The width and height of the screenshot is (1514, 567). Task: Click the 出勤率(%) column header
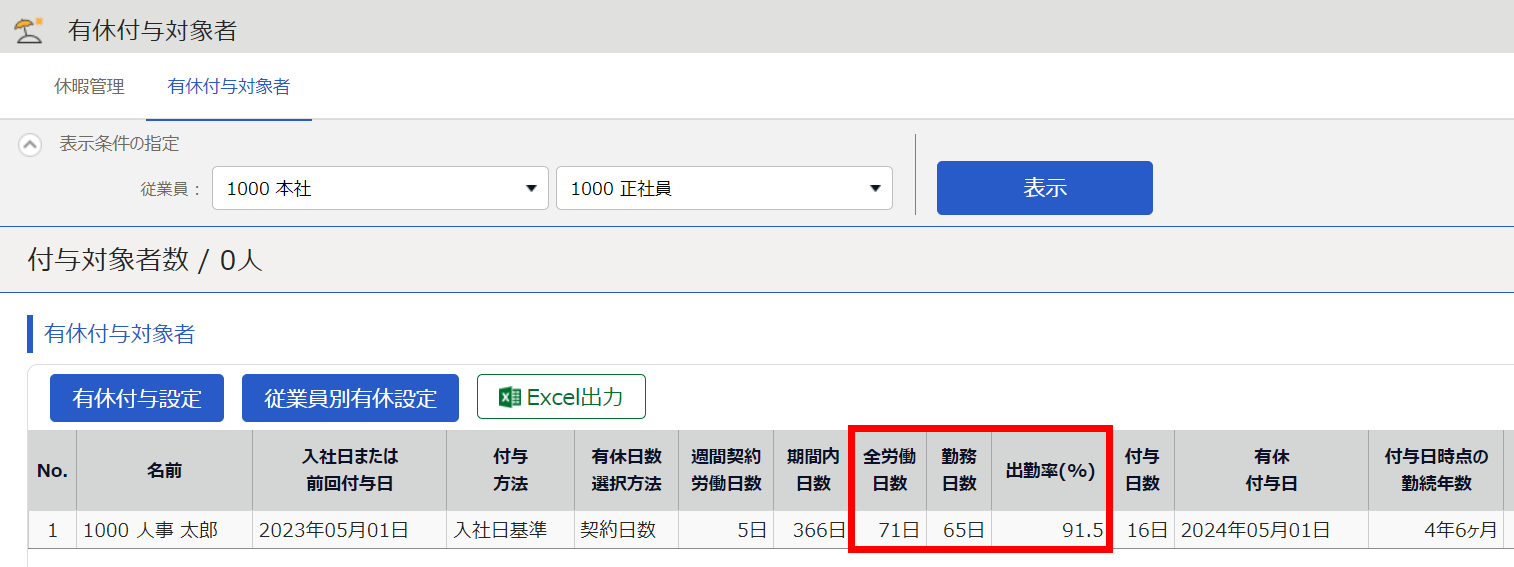pyautogui.click(x=1051, y=470)
